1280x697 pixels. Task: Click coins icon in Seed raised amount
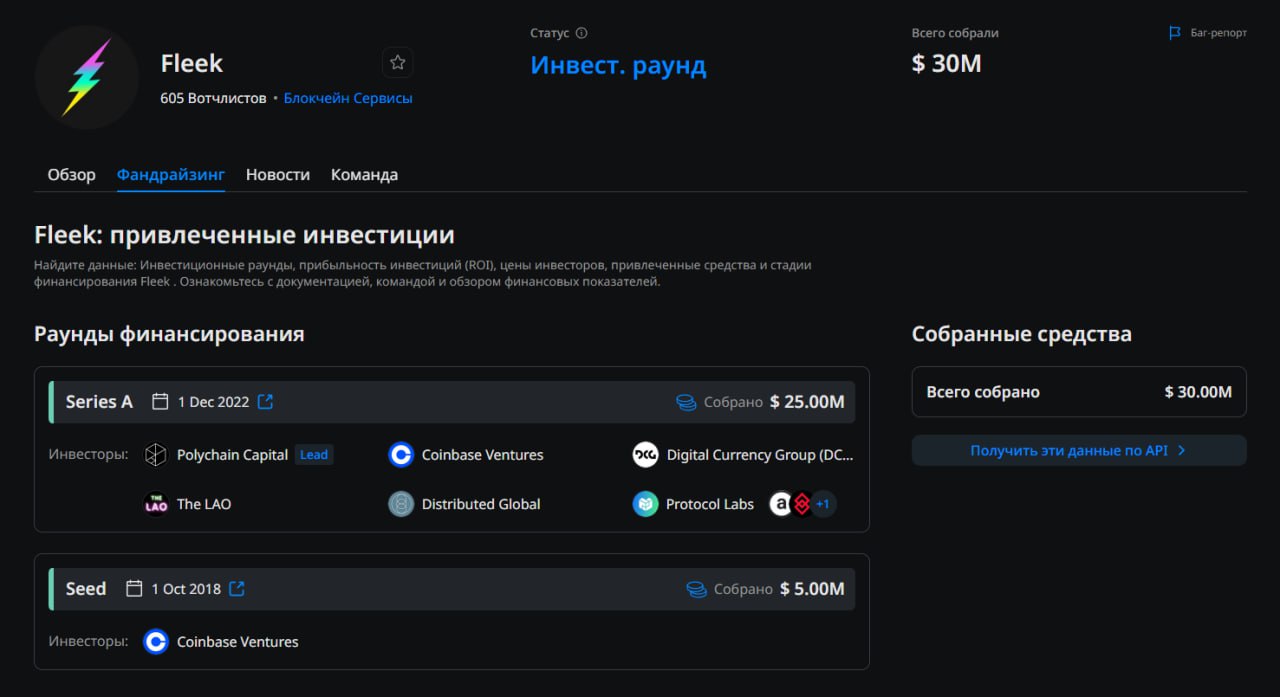point(696,589)
